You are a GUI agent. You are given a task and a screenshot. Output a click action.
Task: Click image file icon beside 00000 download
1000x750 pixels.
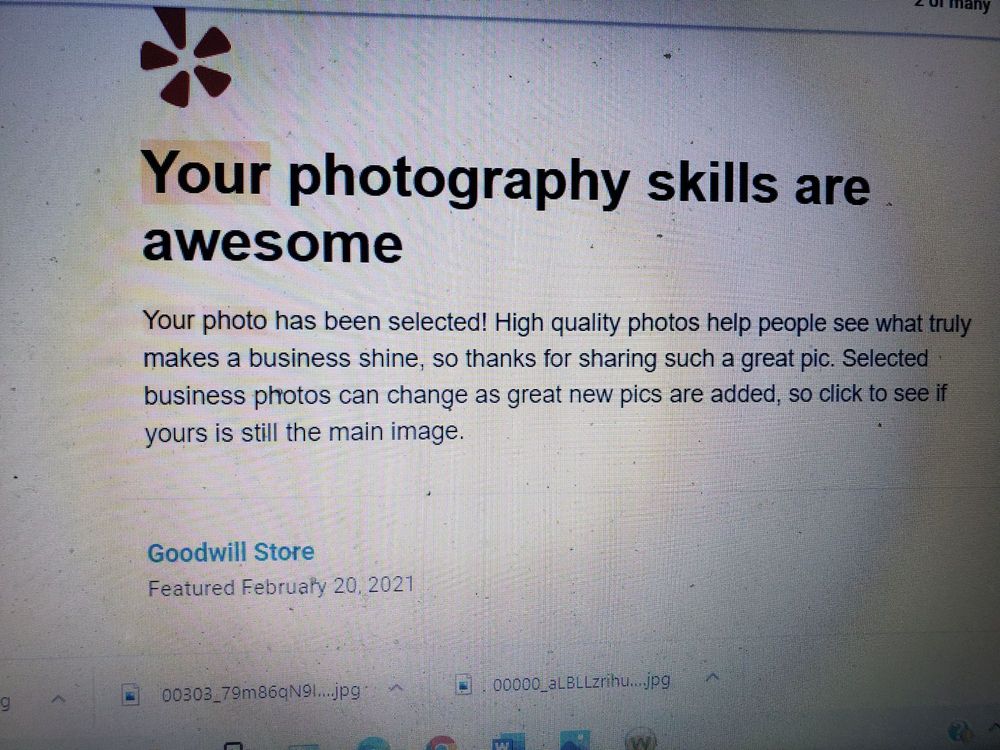(464, 685)
